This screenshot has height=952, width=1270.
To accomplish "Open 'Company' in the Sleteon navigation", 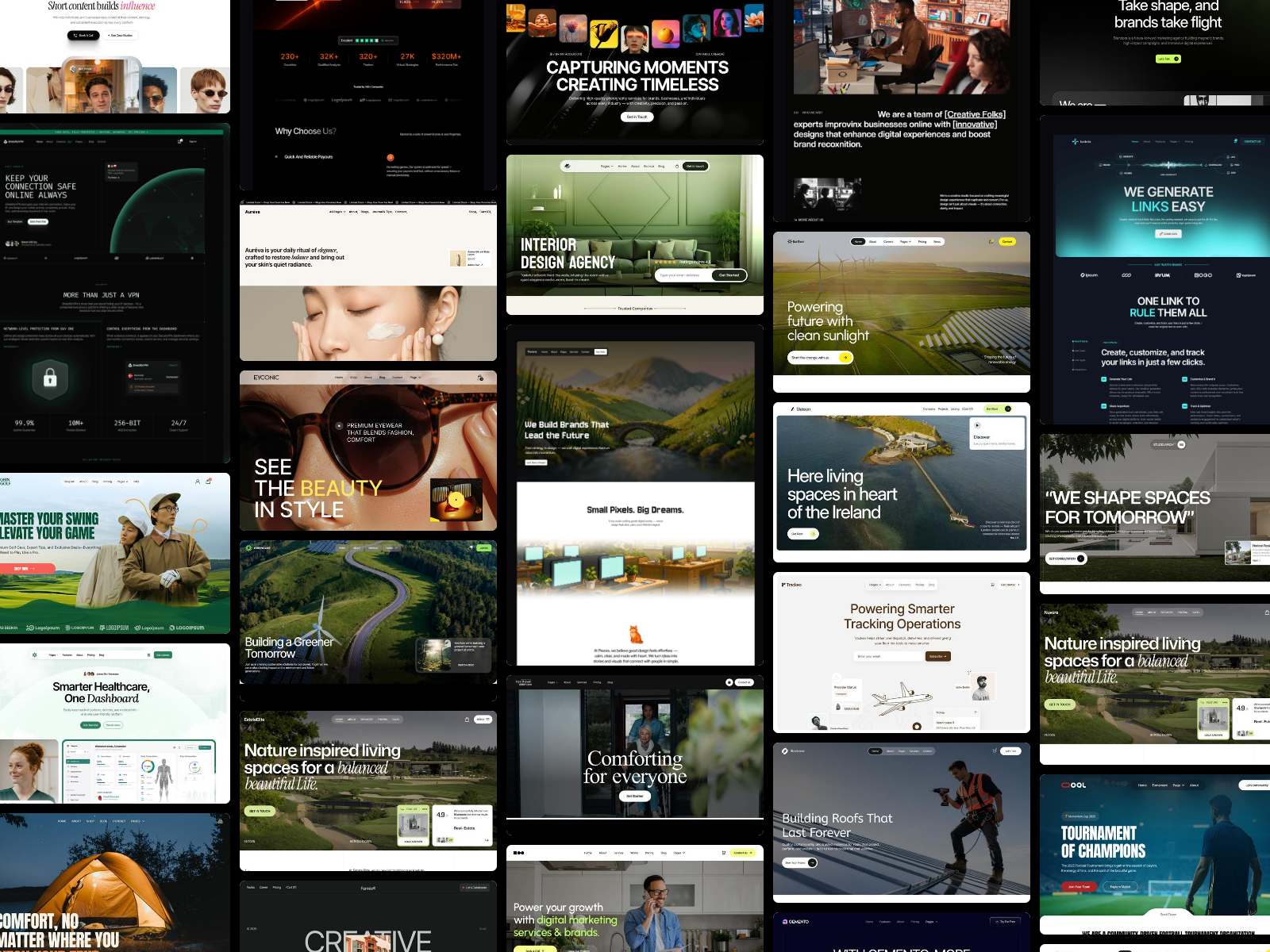I will [x=929, y=409].
